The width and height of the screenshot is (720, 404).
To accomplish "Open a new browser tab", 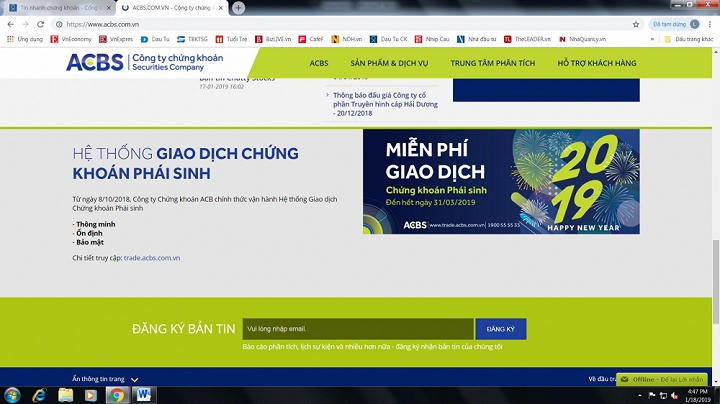I will [x=238, y=7].
